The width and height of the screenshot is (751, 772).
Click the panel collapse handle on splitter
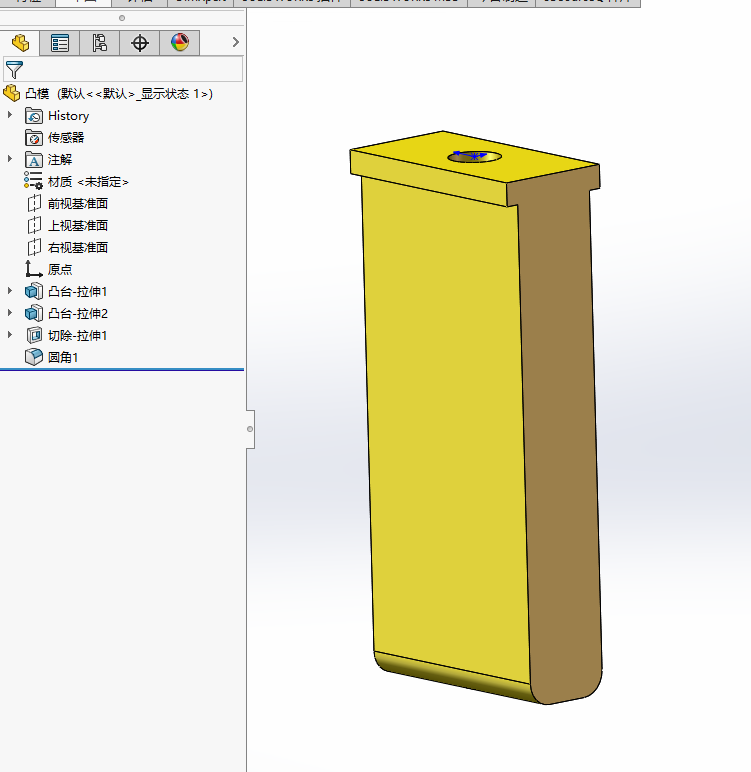click(250, 429)
